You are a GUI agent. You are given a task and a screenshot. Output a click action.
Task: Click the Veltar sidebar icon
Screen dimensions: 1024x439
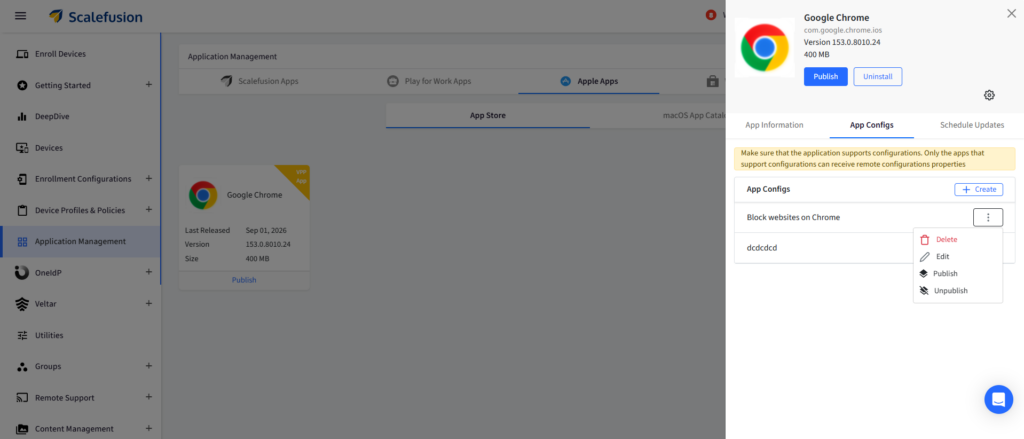coord(22,304)
